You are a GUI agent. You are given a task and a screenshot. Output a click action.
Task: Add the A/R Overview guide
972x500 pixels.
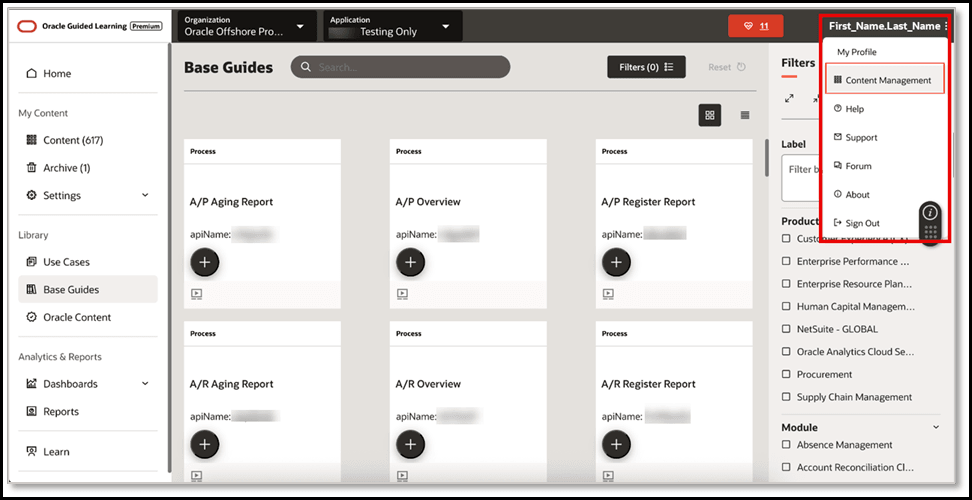410,444
